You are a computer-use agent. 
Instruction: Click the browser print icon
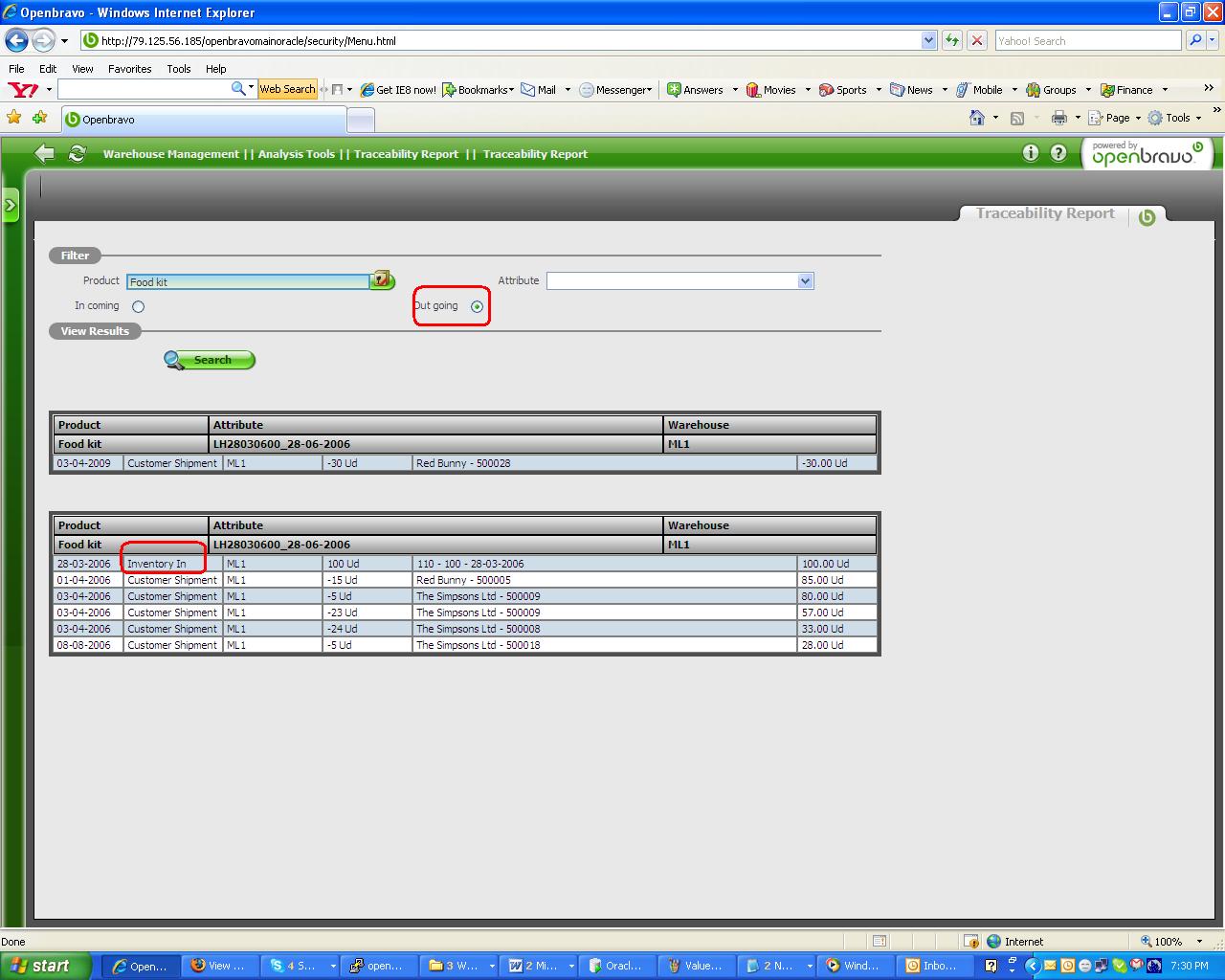(1058, 118)
